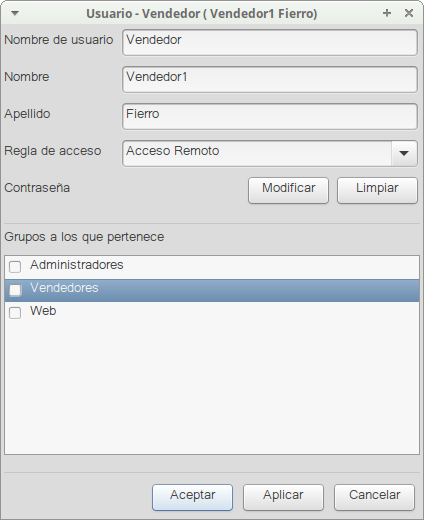Select the Administradores row in groups list
Screen dimensions: 424x520
point(212,267)
